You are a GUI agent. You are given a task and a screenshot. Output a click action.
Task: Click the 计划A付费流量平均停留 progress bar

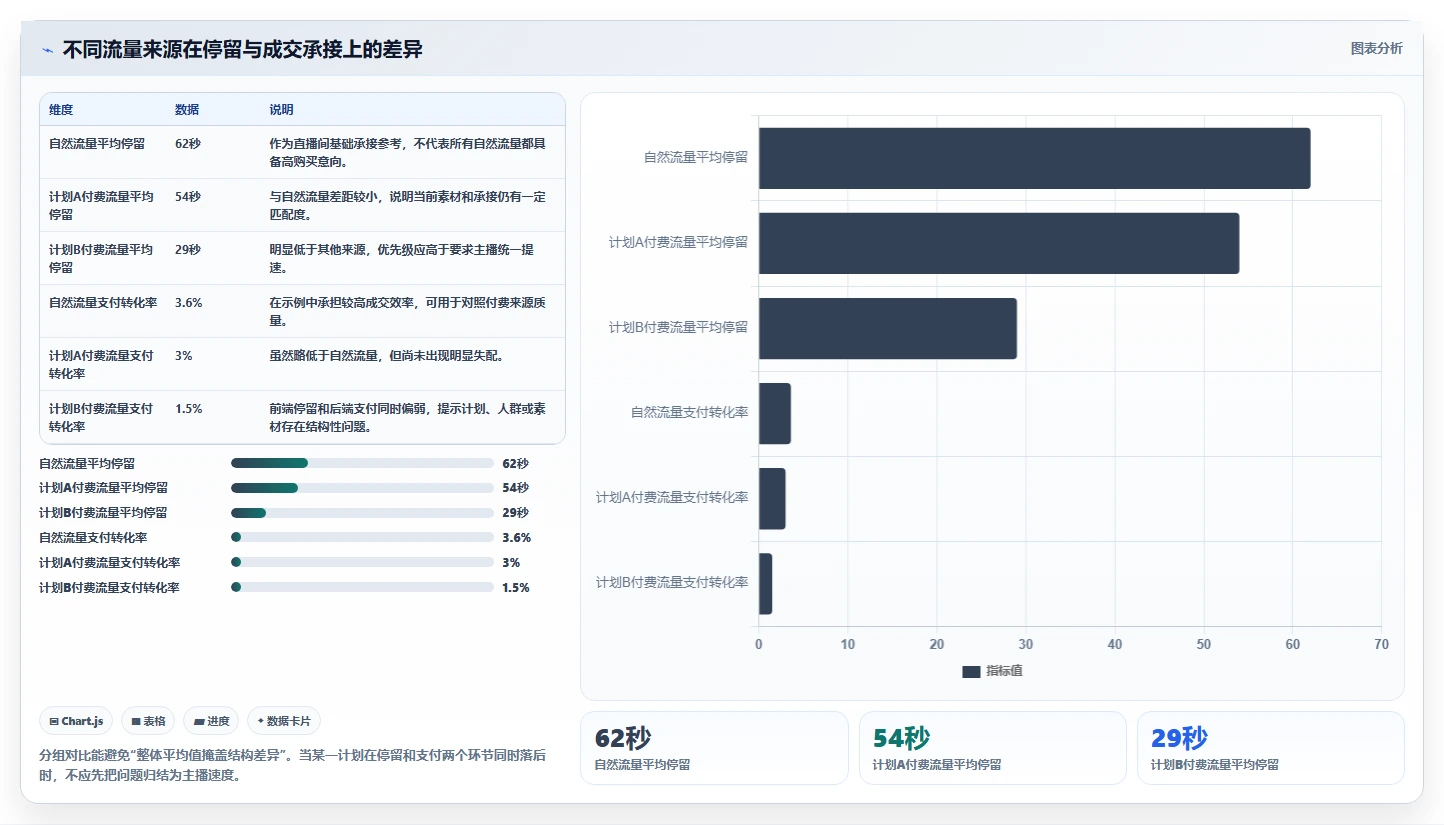362,488
